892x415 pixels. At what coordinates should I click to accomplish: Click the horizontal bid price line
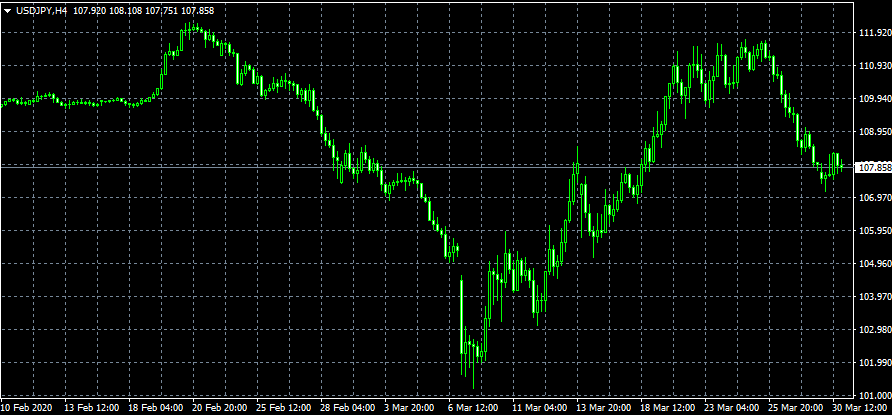pos(427,167)
